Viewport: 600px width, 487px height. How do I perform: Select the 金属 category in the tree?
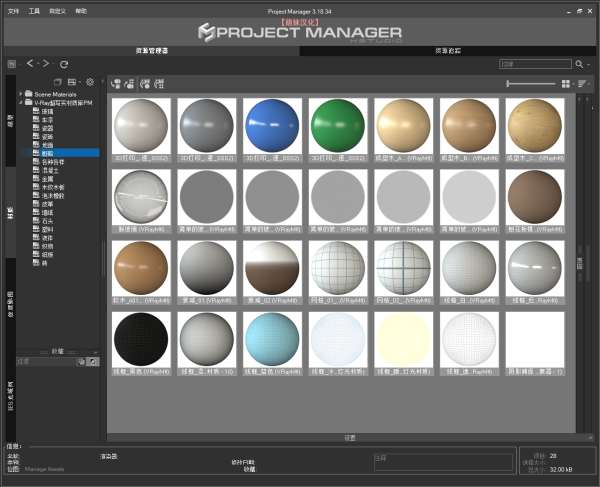click(47, 179)
